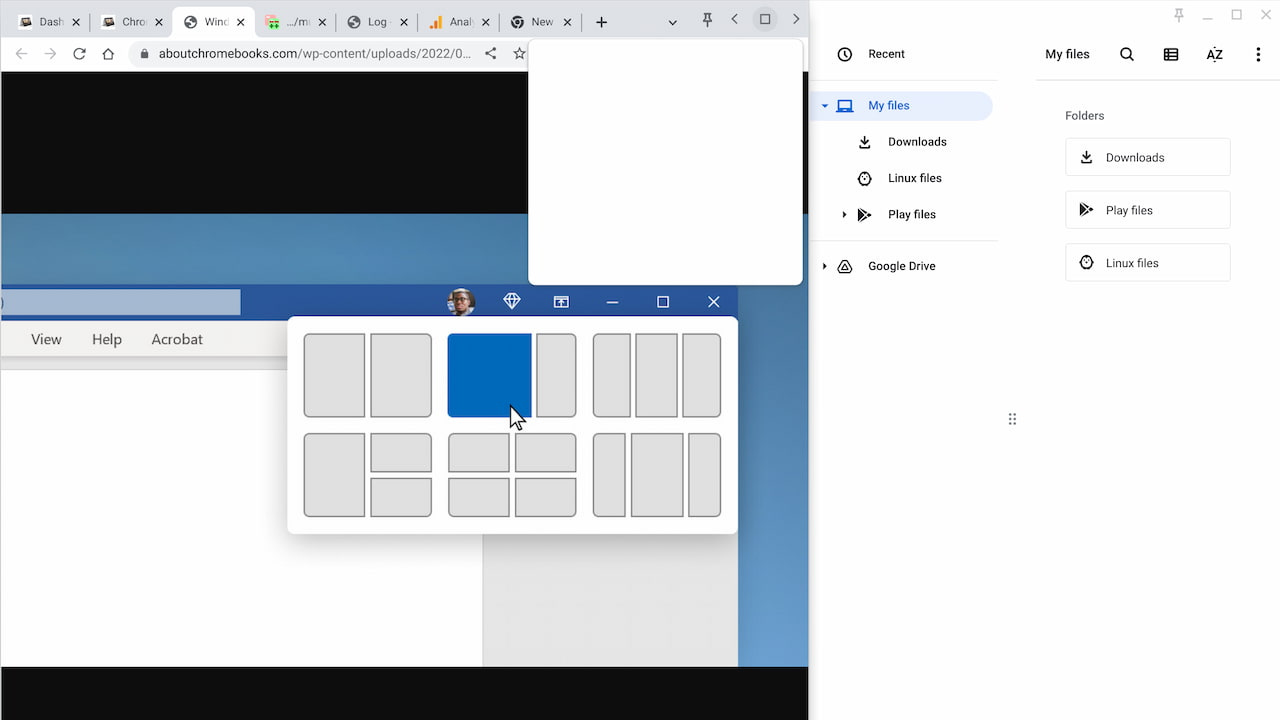Open the Chrome tab search dropdown
Viewport: 1280px width, 720px height.
pyautogui.click(x=672, y=22)
